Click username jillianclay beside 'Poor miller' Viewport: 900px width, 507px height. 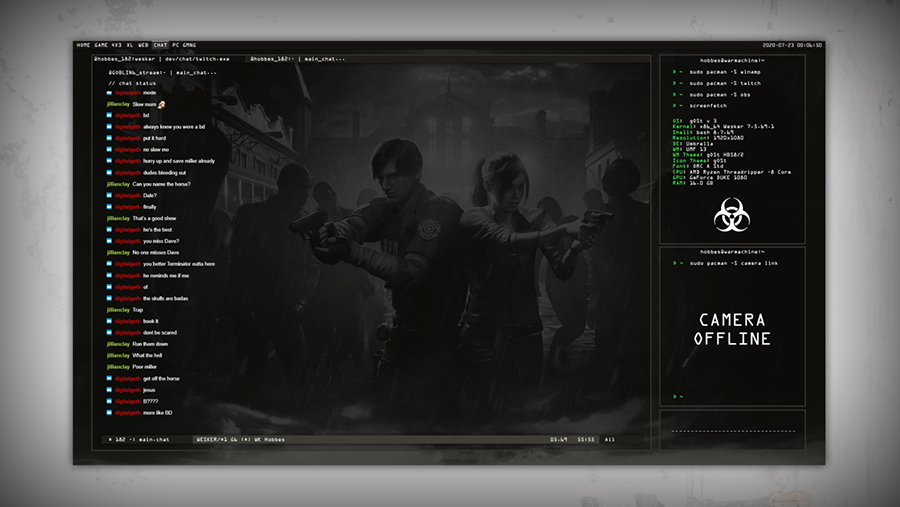tap(118, 367)
